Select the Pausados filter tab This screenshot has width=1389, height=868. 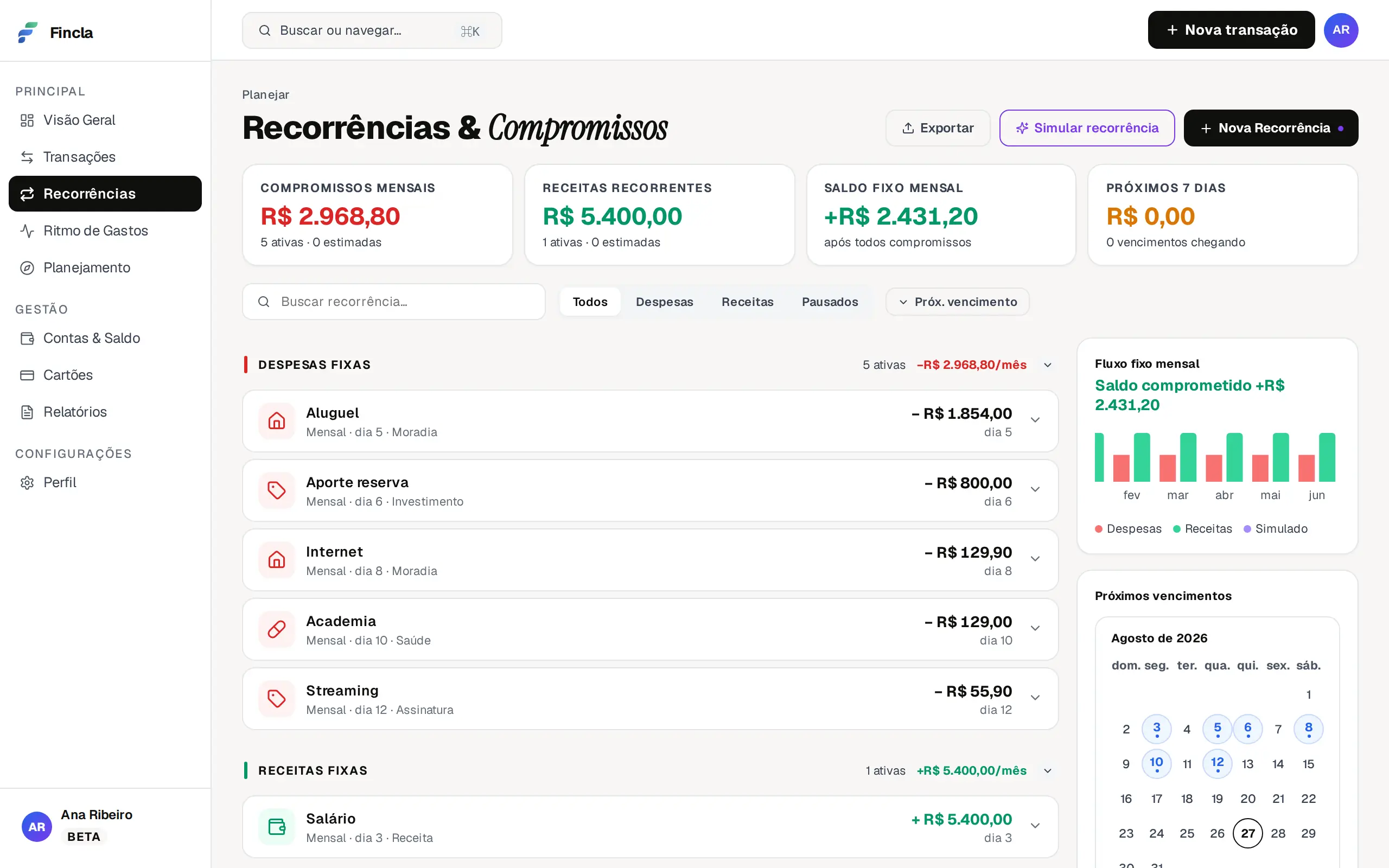pyautogui.click(x=830, y=302)
